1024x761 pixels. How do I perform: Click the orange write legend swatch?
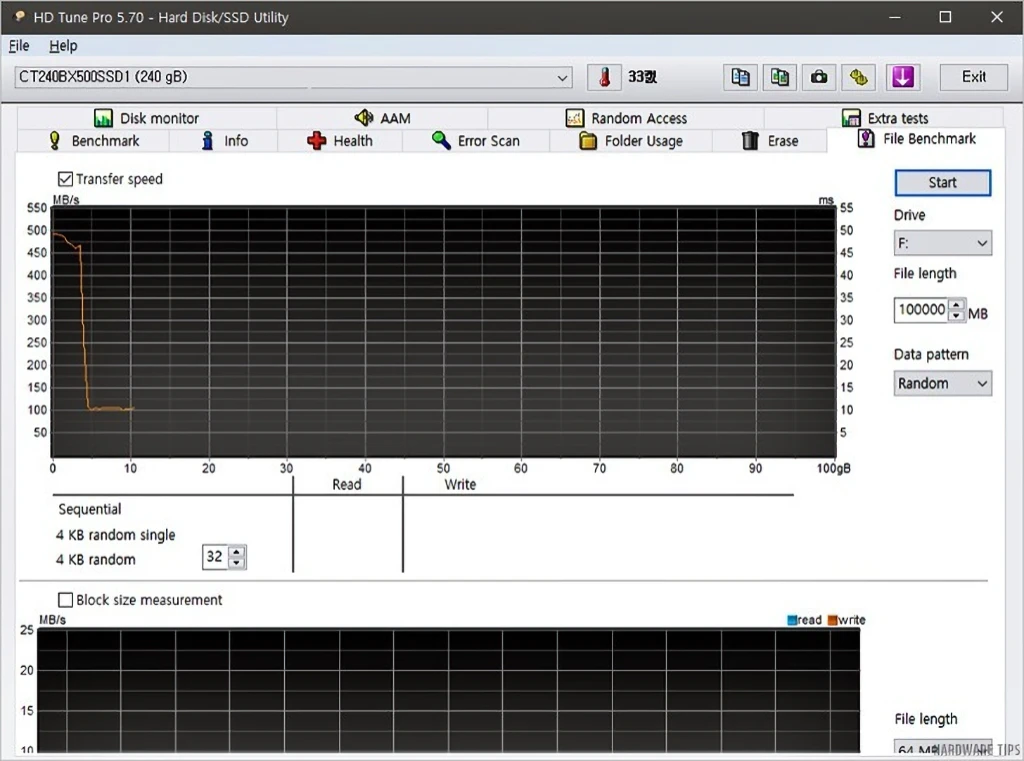832,620
